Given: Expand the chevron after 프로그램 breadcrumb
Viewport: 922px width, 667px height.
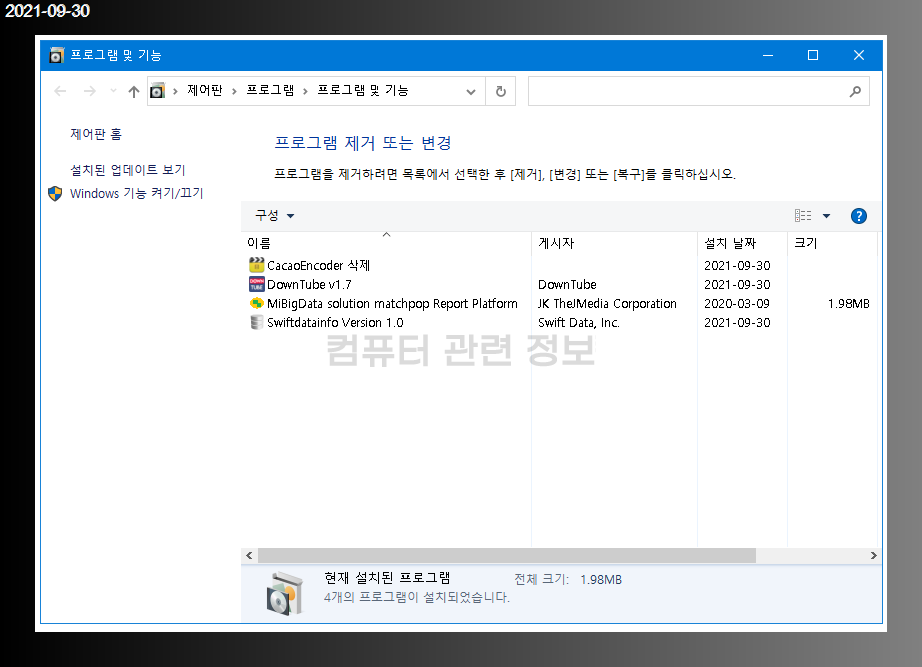Looking at the screenshot, I should pos(305,91).
